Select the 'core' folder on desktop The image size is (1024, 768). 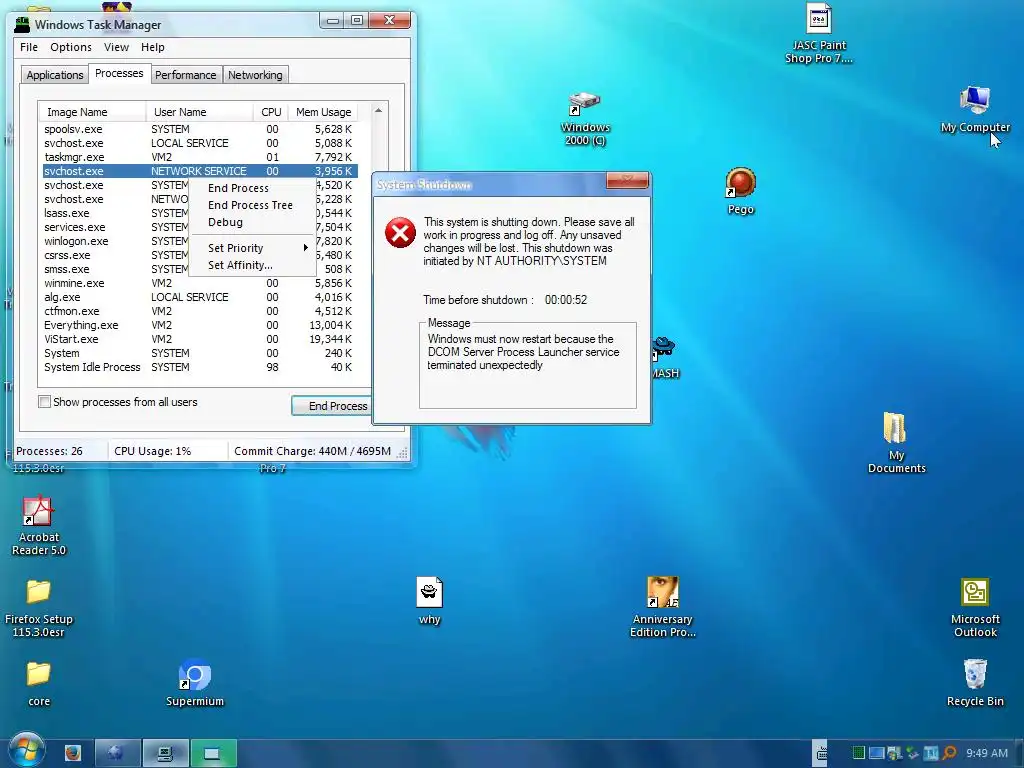39,684
